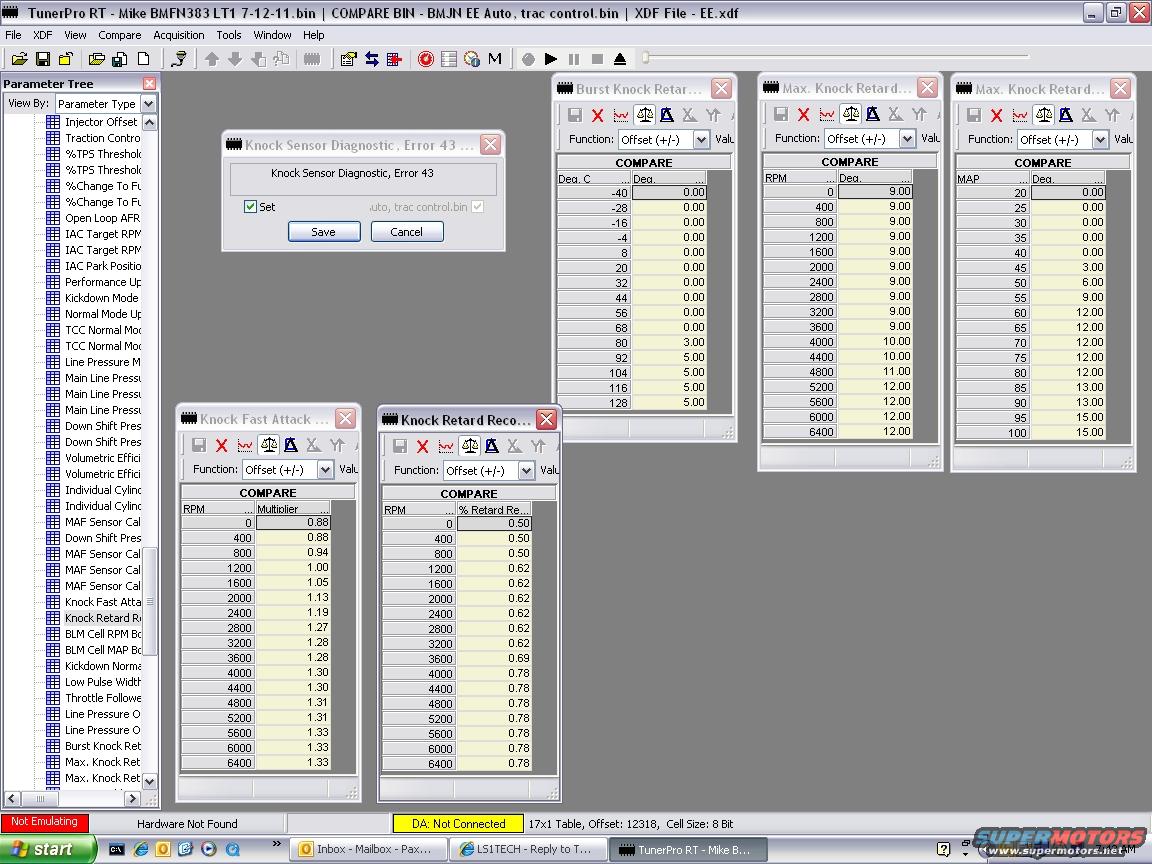This screenshot has width=1152, height=864.
Task: Toggle compare scales icon in RPM Max Knock Retard window
Action: coord(850,115)
